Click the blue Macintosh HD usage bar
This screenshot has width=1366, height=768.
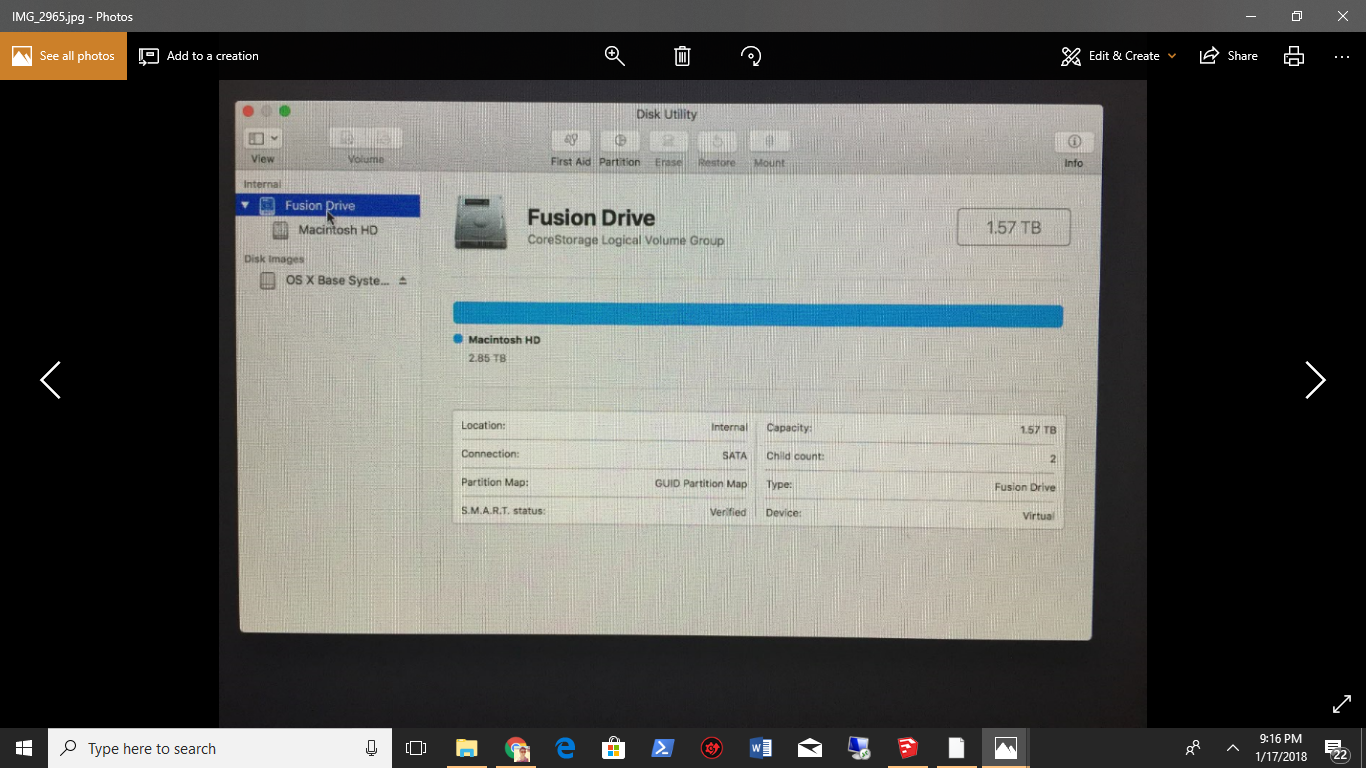758,316
